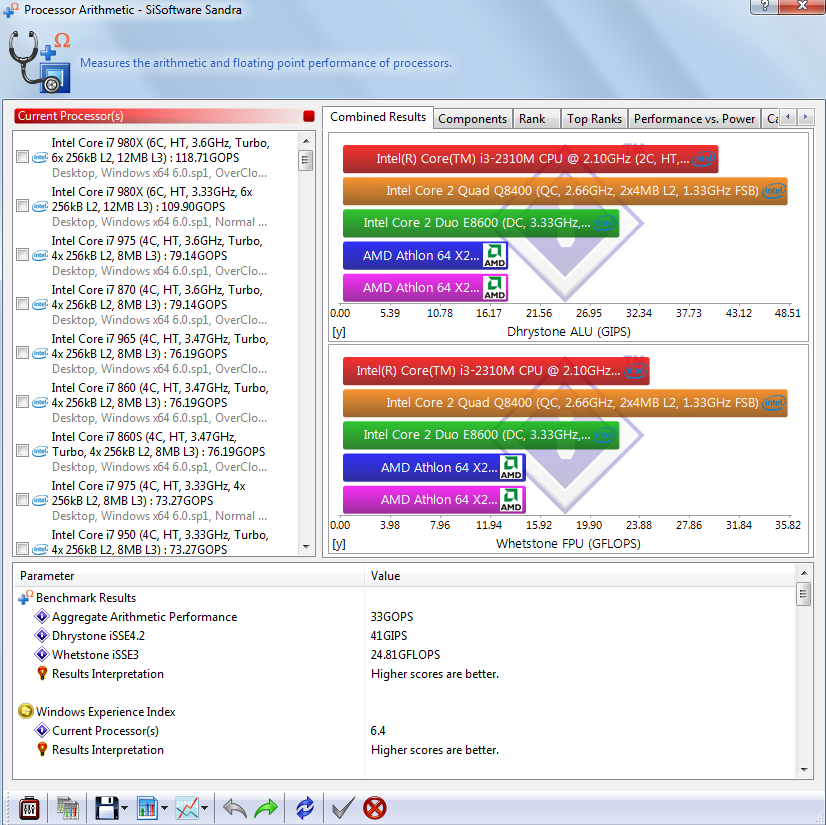Click the red i3-2310M bar in Dhrystone chart
The height and width of the screenshot is (825, 826).
[530, 159]
